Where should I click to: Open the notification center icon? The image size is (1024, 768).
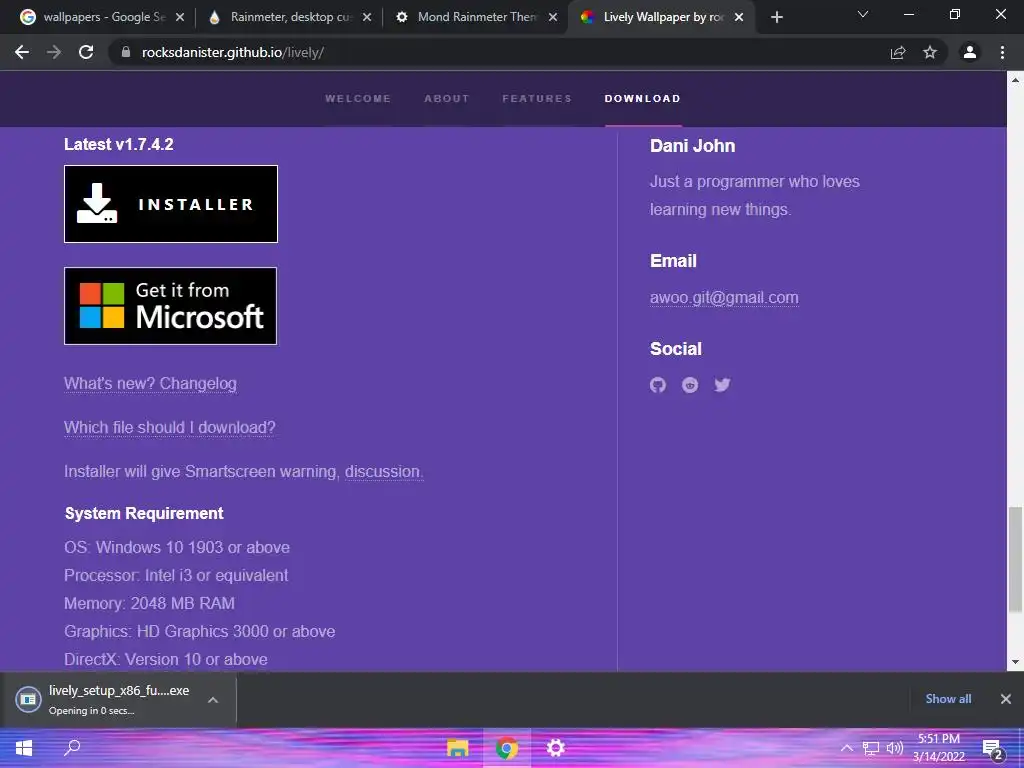pyautogui.click(x=993, y=749)
